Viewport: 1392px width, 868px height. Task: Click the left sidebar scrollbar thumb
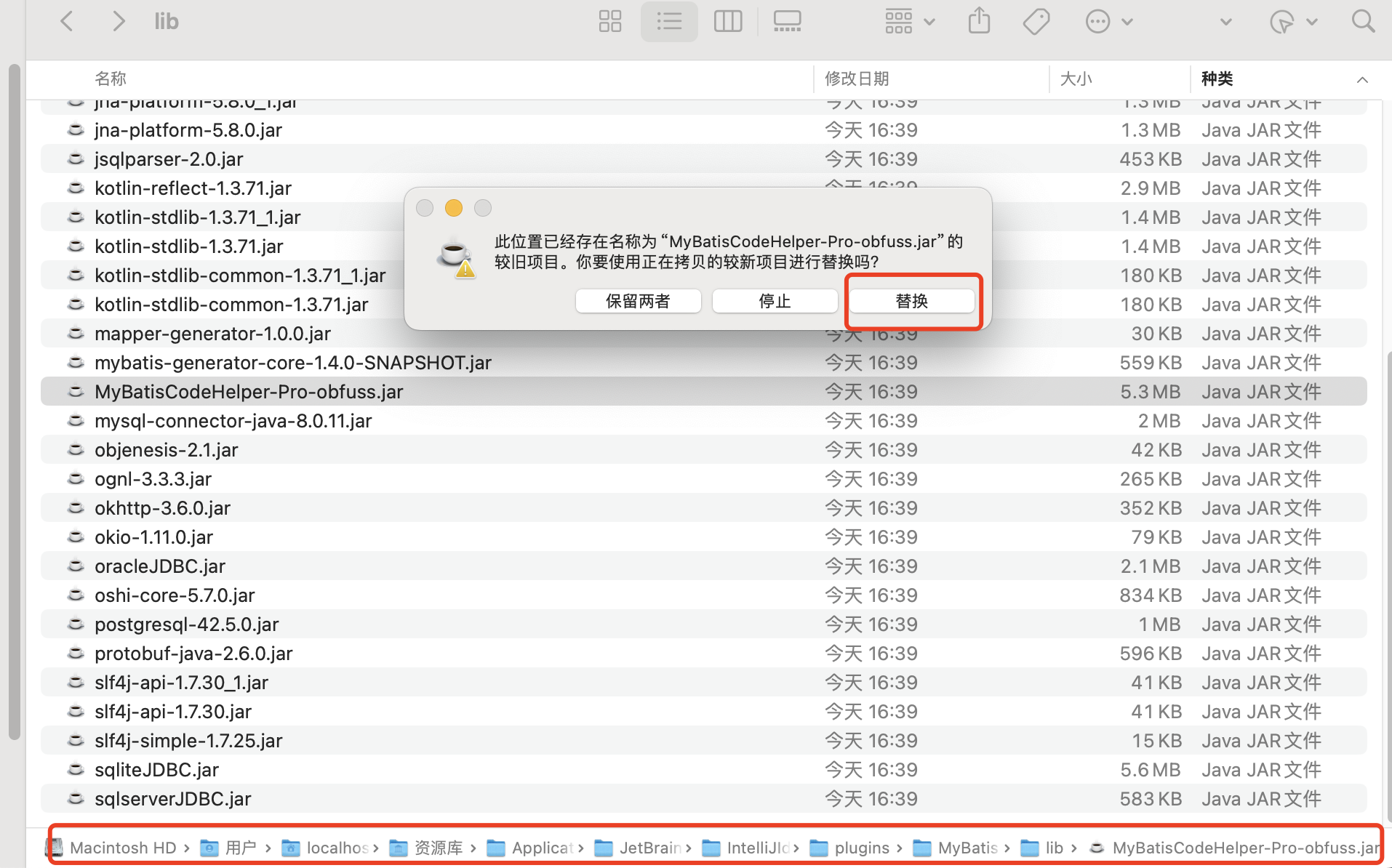click(14, 401)
